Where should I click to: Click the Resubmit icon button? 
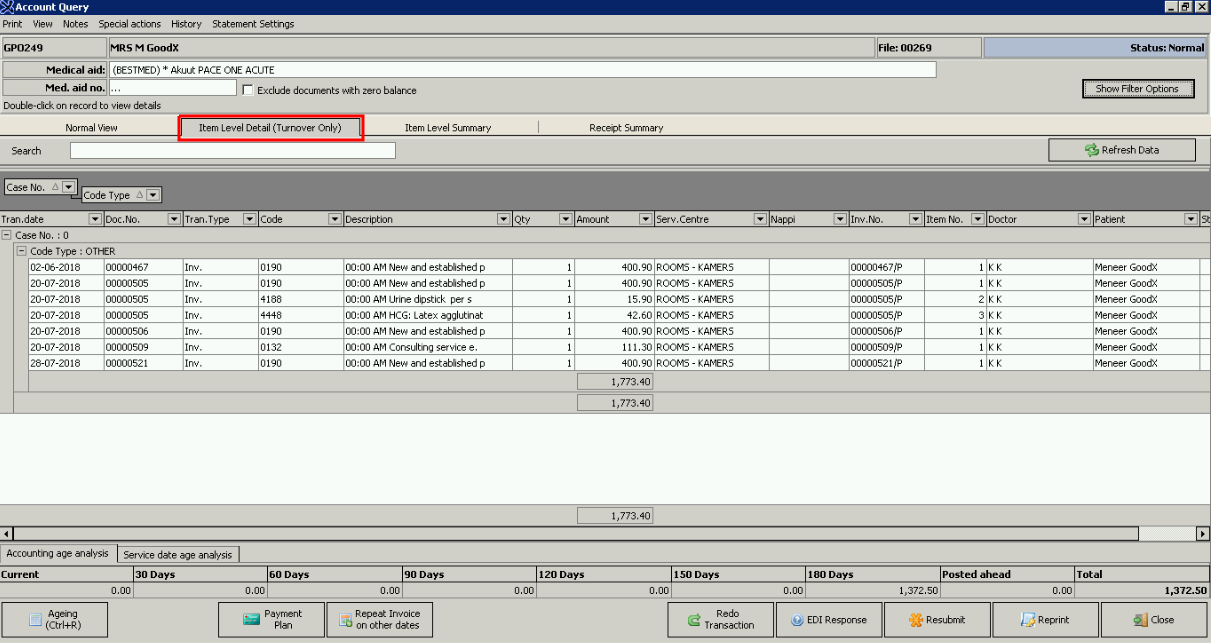click(936, 620)
